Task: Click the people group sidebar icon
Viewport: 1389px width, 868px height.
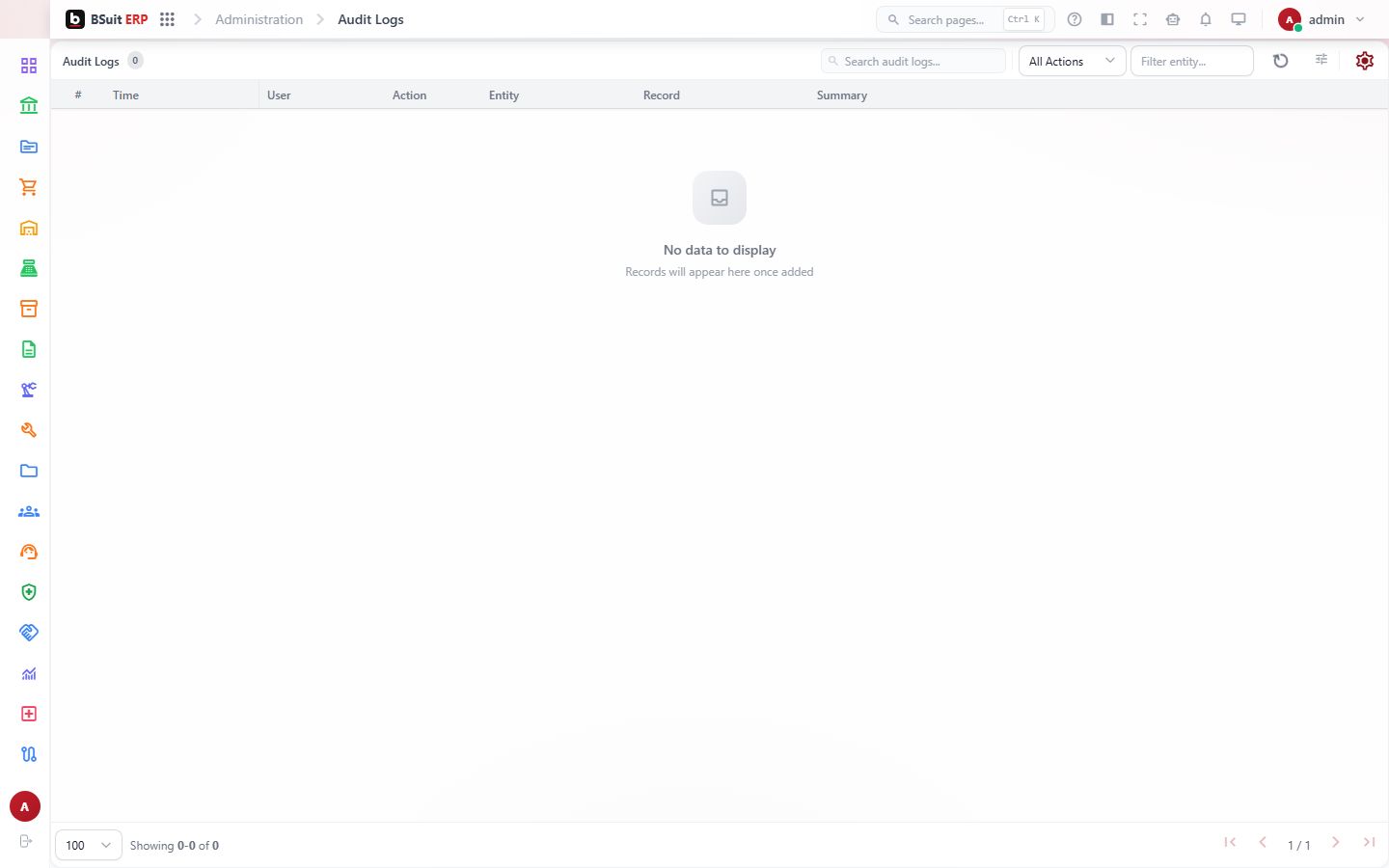Action: [29, 511]
